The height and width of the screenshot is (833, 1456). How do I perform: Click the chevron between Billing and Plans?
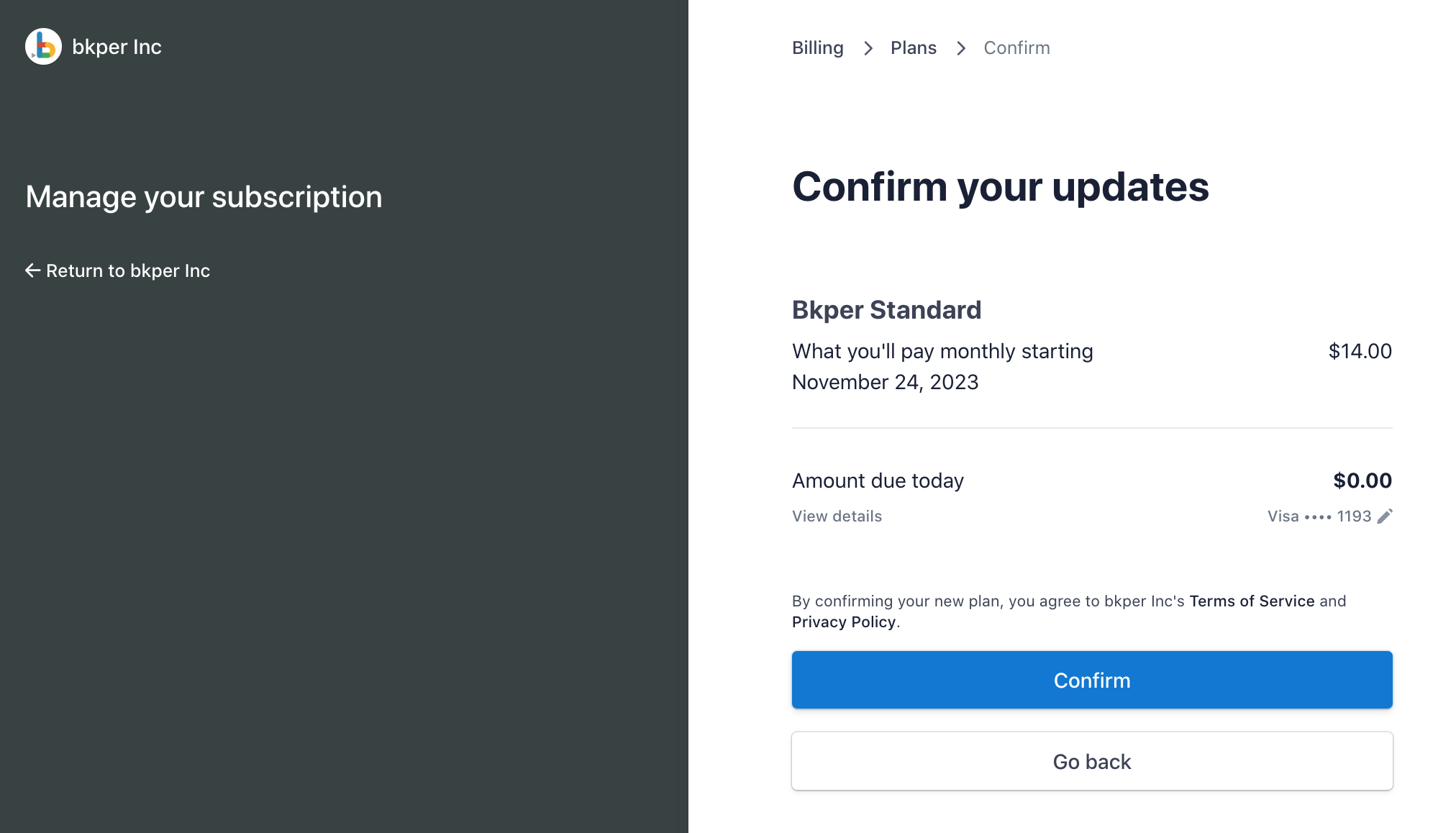tap(868, 47)
